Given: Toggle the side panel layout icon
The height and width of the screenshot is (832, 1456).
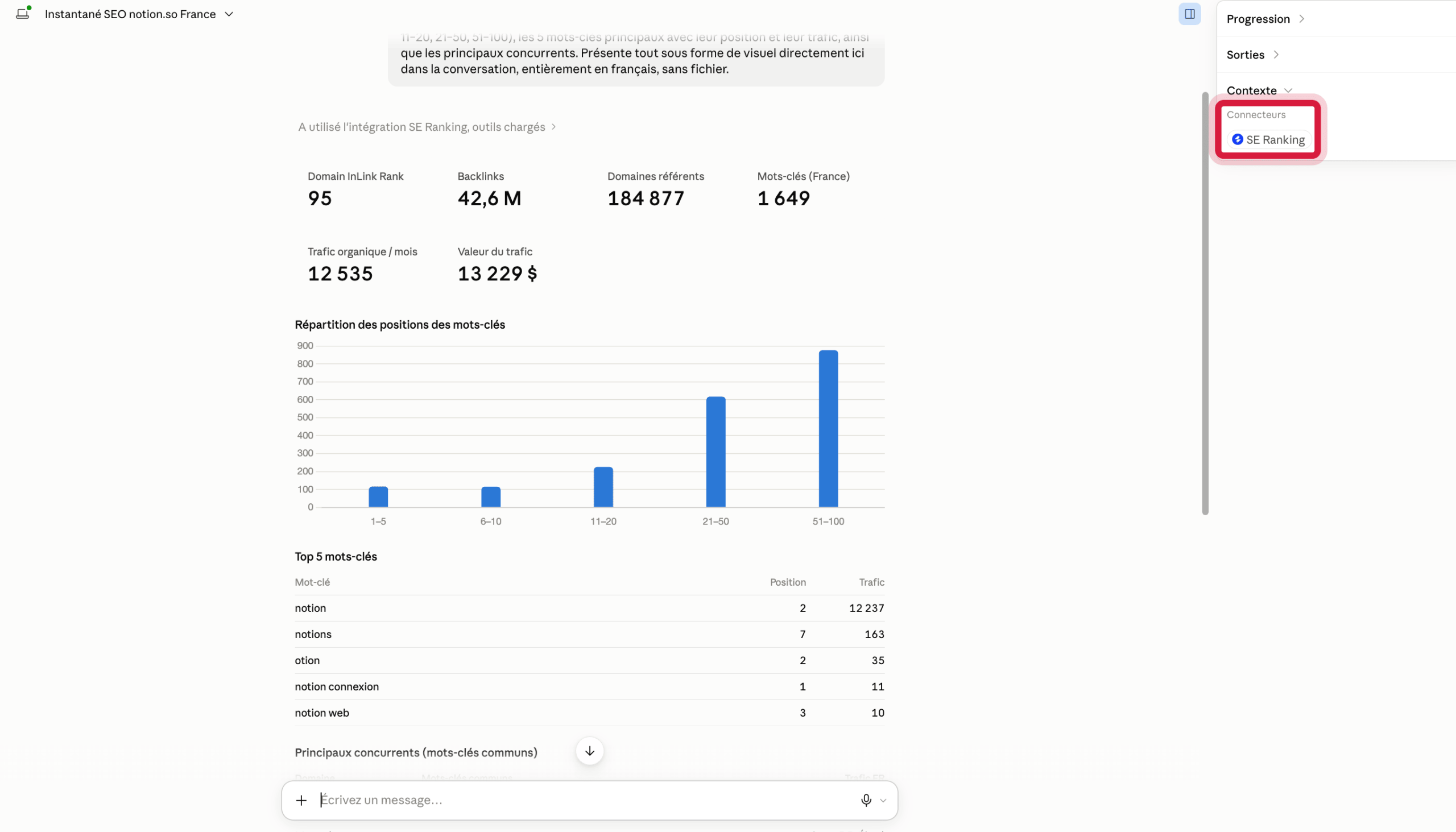Looking at the screenshot, I should (x=1189, y=14).
